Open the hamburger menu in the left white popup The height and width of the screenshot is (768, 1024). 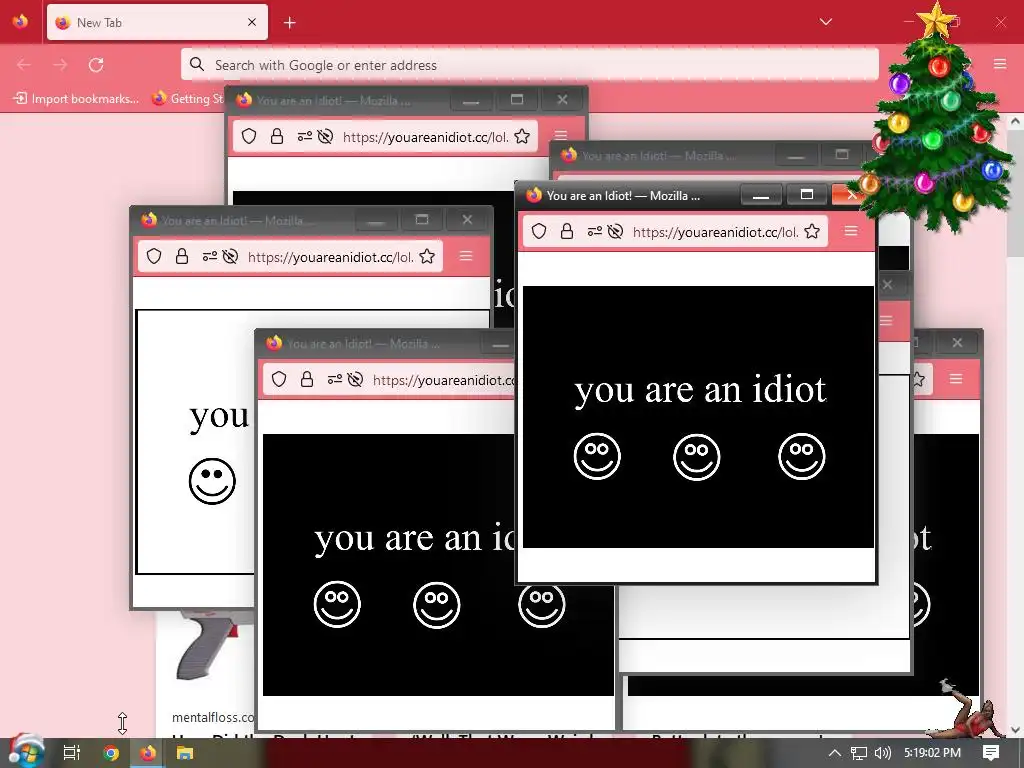pos(466,256)
